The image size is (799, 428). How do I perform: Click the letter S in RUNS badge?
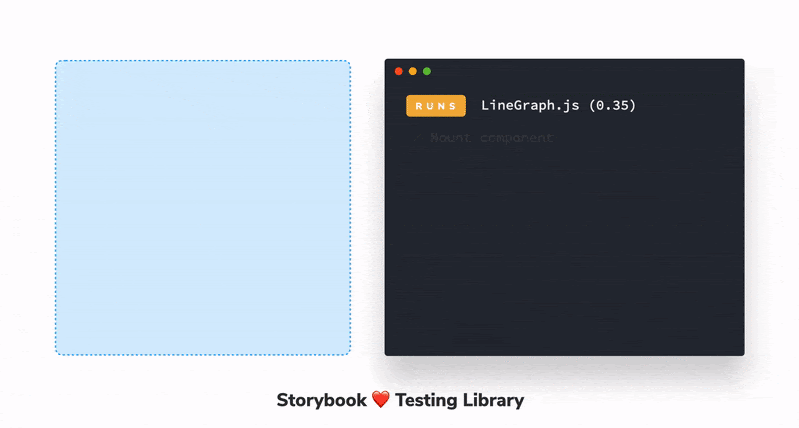pyautogui.click(x=454, y=106)
